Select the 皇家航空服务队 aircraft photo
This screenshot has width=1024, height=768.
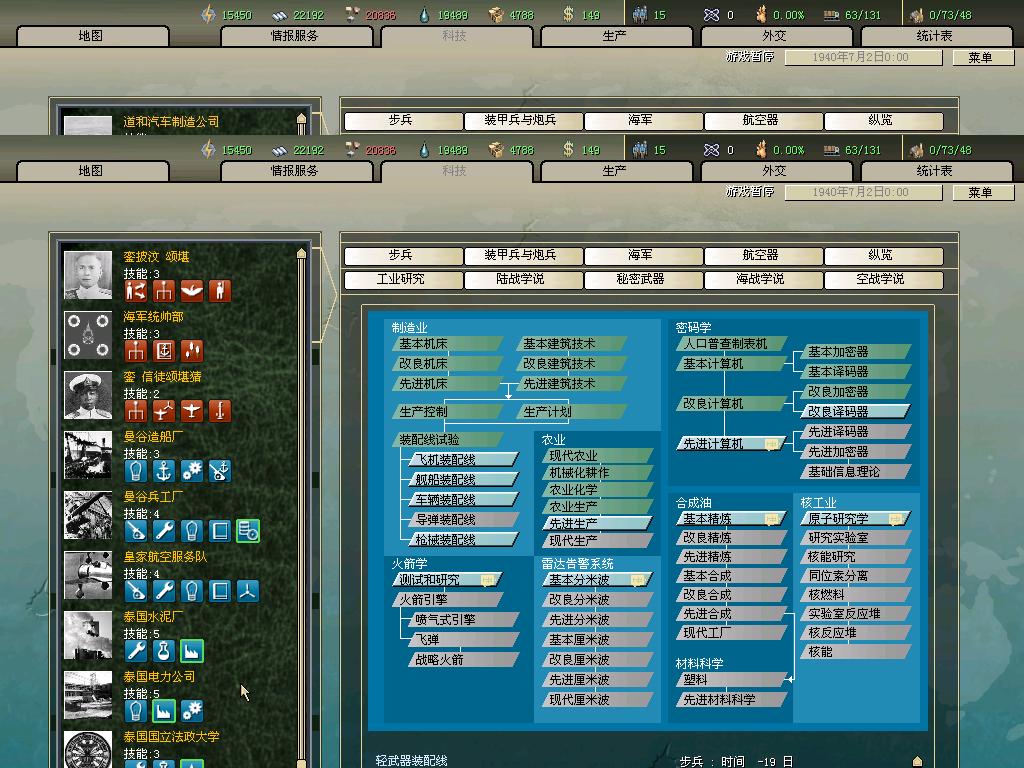[88, 576]
